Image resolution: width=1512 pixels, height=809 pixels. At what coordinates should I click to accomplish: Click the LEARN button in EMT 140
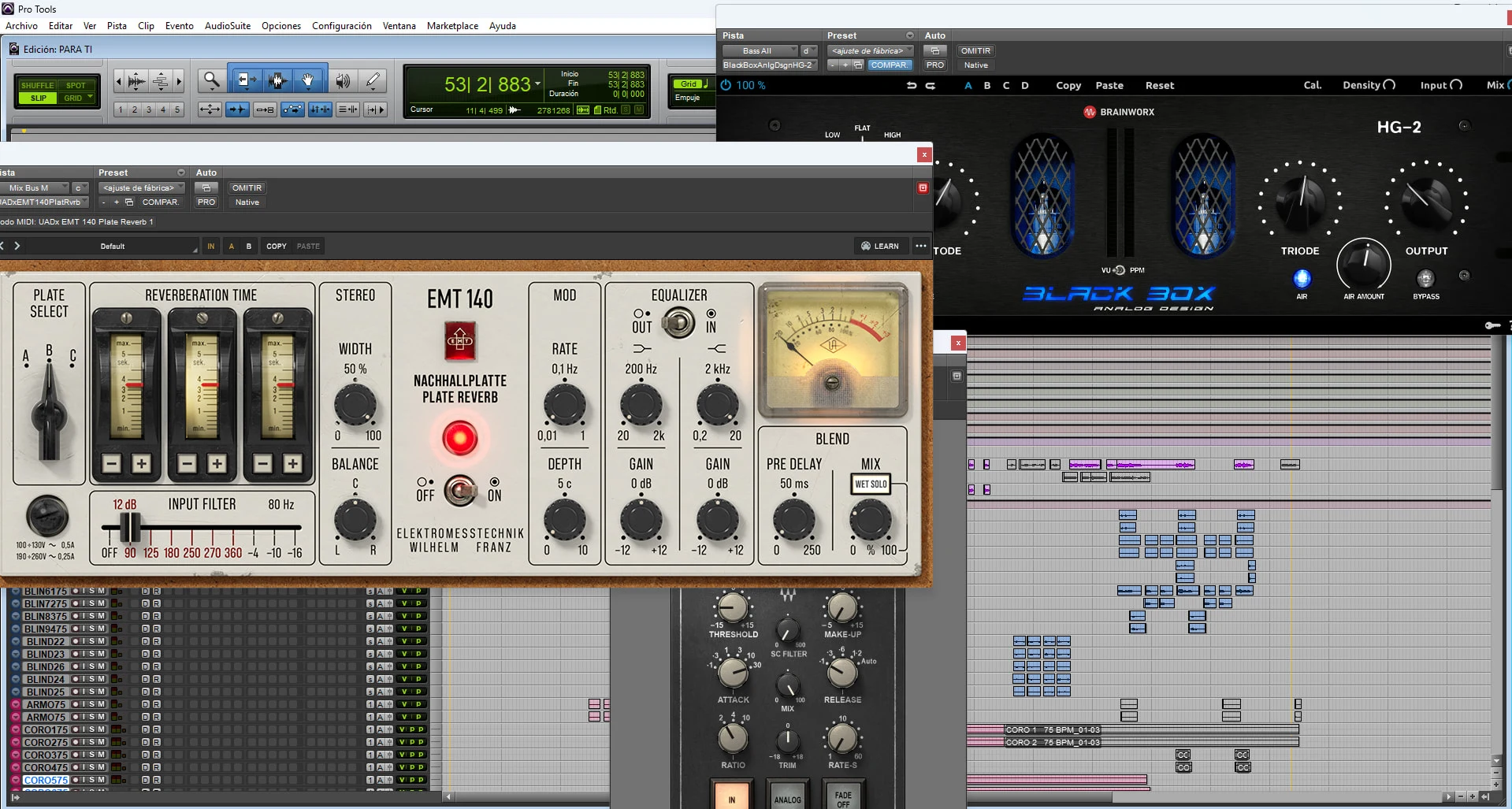tap(880, 246)
